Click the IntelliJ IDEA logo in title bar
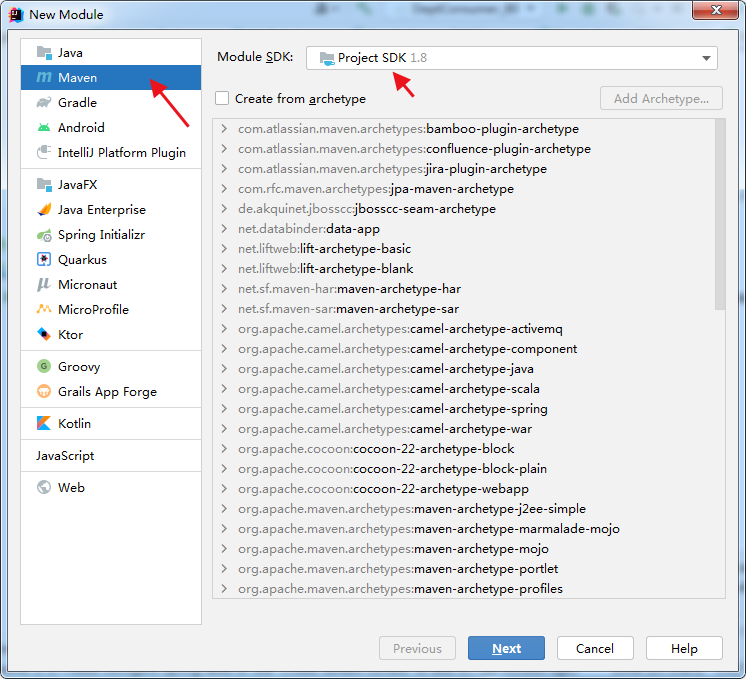This screenshot has width=746, height=679. pos(16,15)
